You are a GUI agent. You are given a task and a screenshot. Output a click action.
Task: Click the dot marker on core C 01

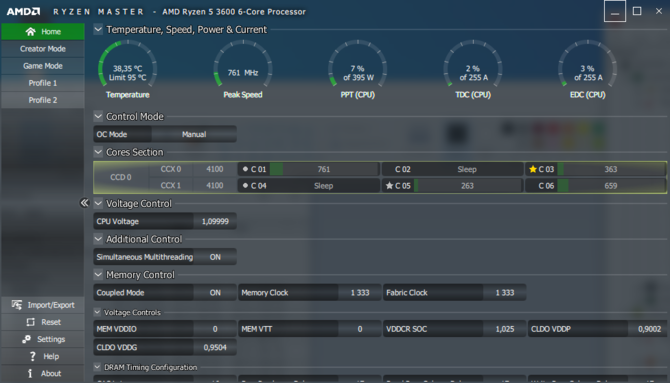click(245, 169)
